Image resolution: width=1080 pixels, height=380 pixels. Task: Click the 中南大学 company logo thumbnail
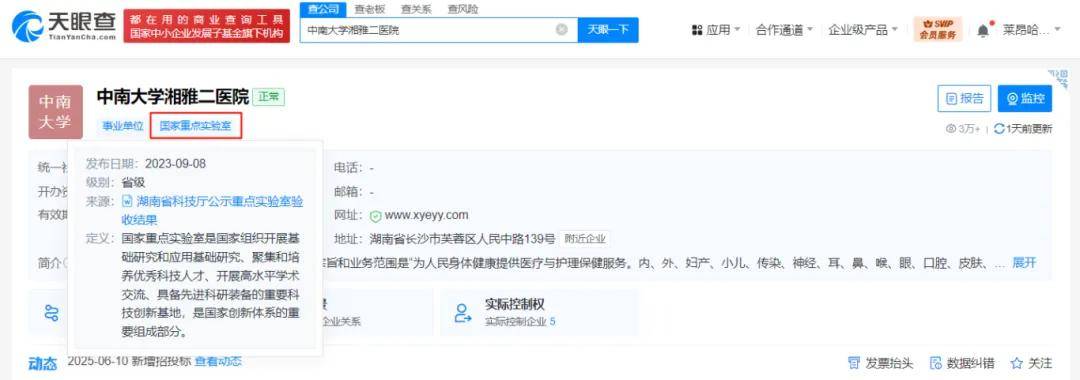pyautogui.click(x=55, y=112)
